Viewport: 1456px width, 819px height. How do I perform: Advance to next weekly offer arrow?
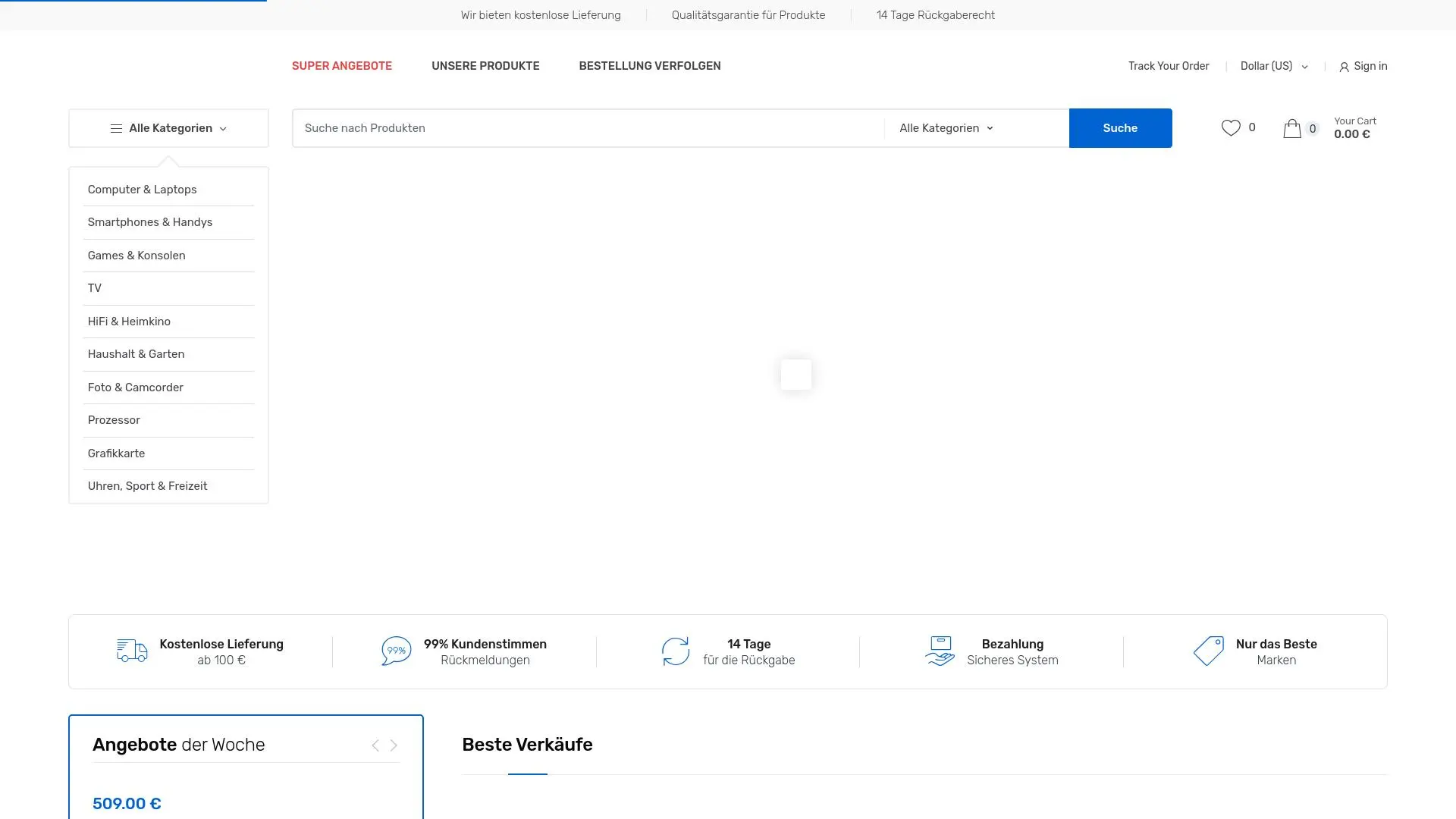click(x=394, y=745)
